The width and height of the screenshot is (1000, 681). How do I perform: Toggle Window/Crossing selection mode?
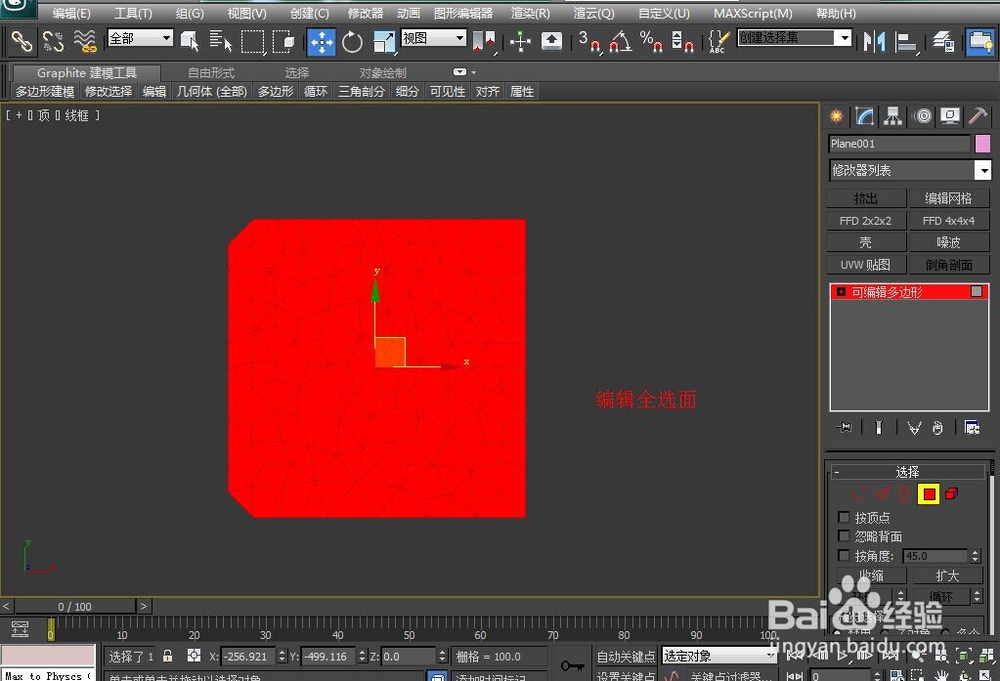pos(284,42)
